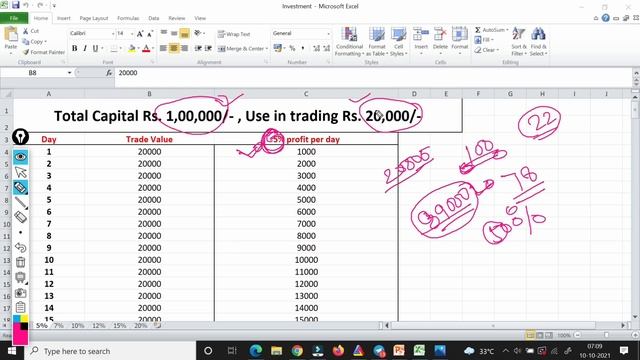Toggle Align Text Right

(184, 48)
